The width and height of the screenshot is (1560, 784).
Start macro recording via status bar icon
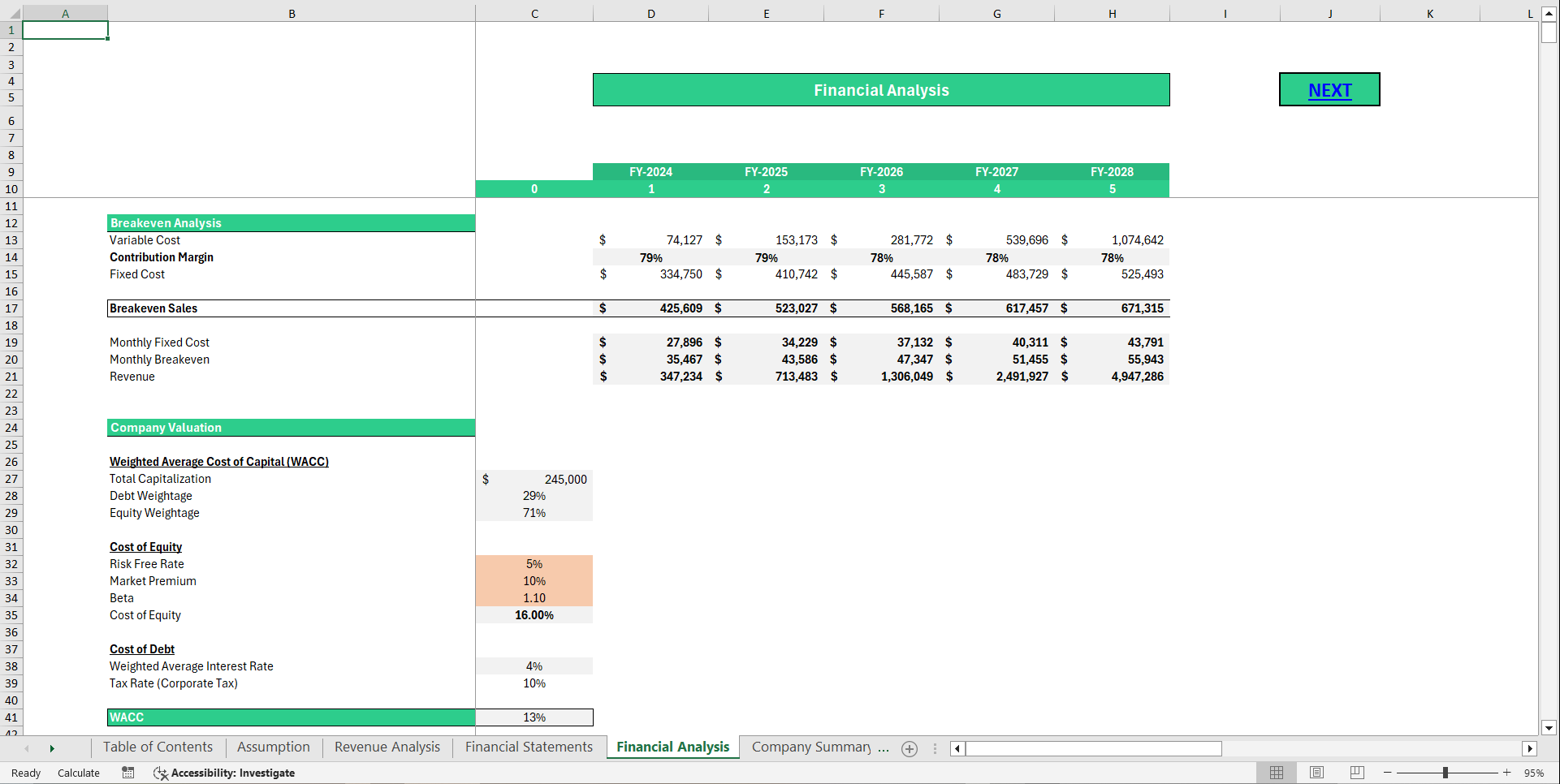(127, 773)
